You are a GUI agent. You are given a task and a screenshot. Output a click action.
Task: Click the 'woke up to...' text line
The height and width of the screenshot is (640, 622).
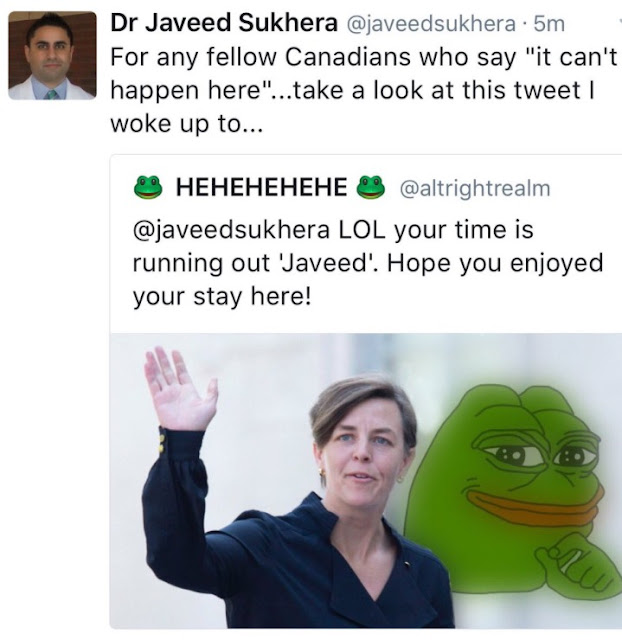point(187,124)
